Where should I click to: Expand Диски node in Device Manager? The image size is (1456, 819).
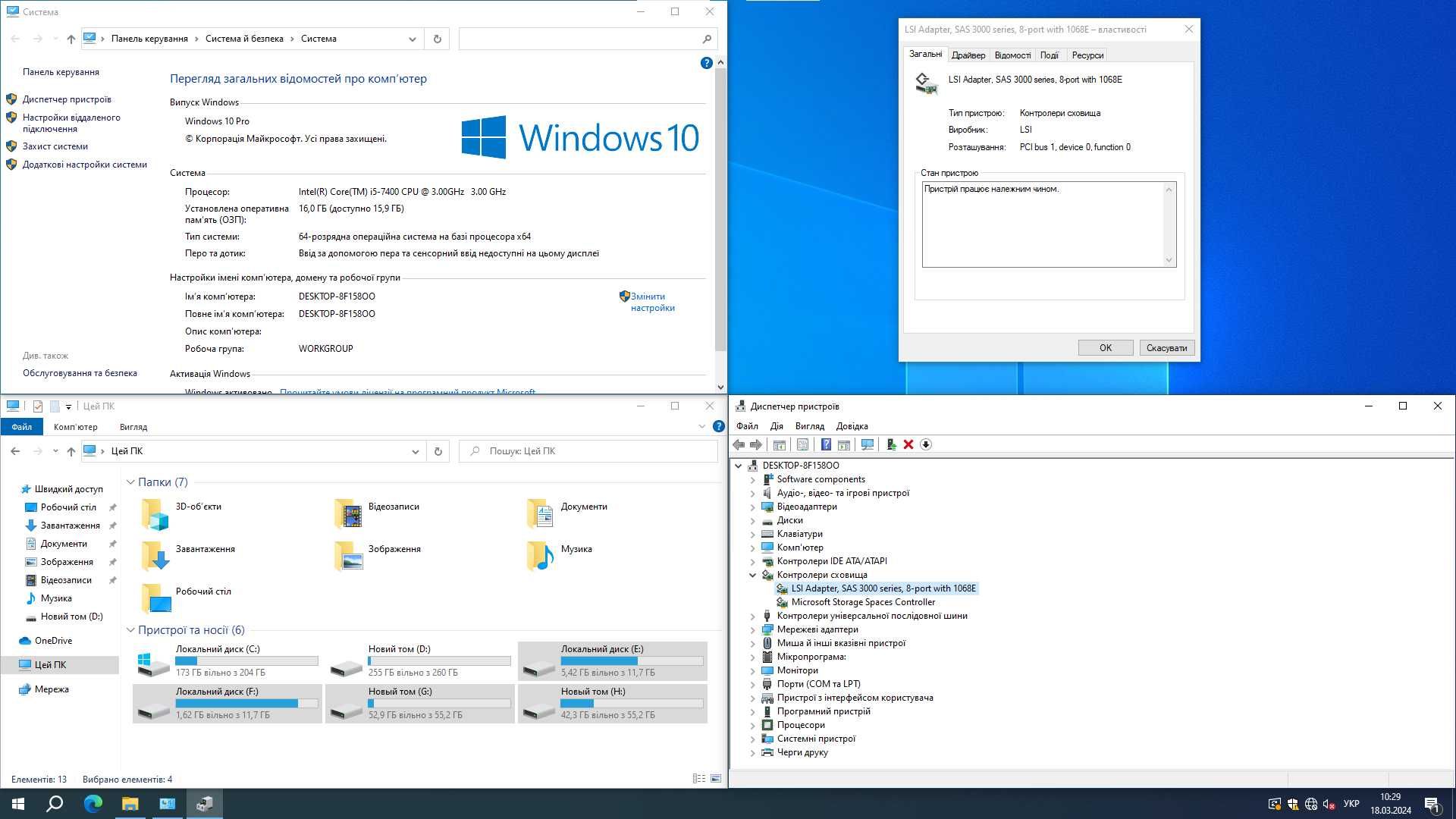pos(752,521)
